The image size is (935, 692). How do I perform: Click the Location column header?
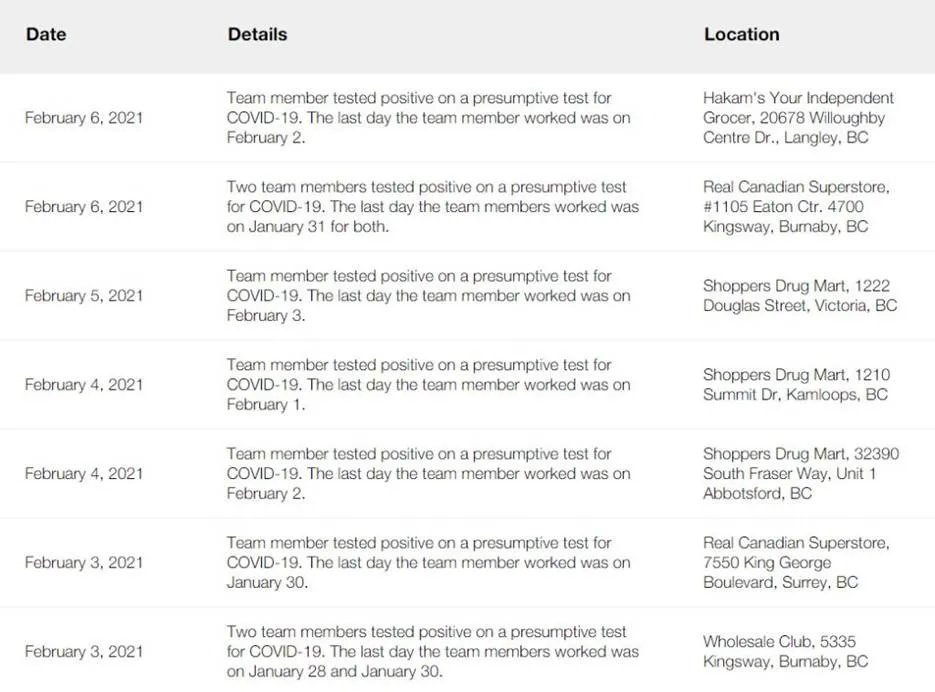741,34
